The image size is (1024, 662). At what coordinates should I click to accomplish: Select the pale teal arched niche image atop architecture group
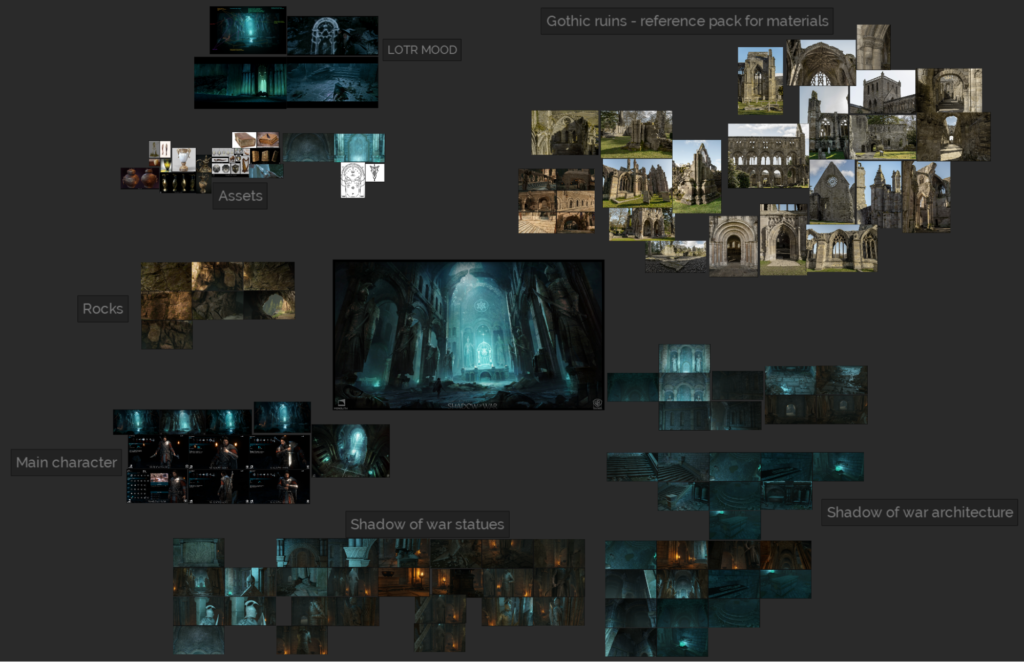point(684,359)
